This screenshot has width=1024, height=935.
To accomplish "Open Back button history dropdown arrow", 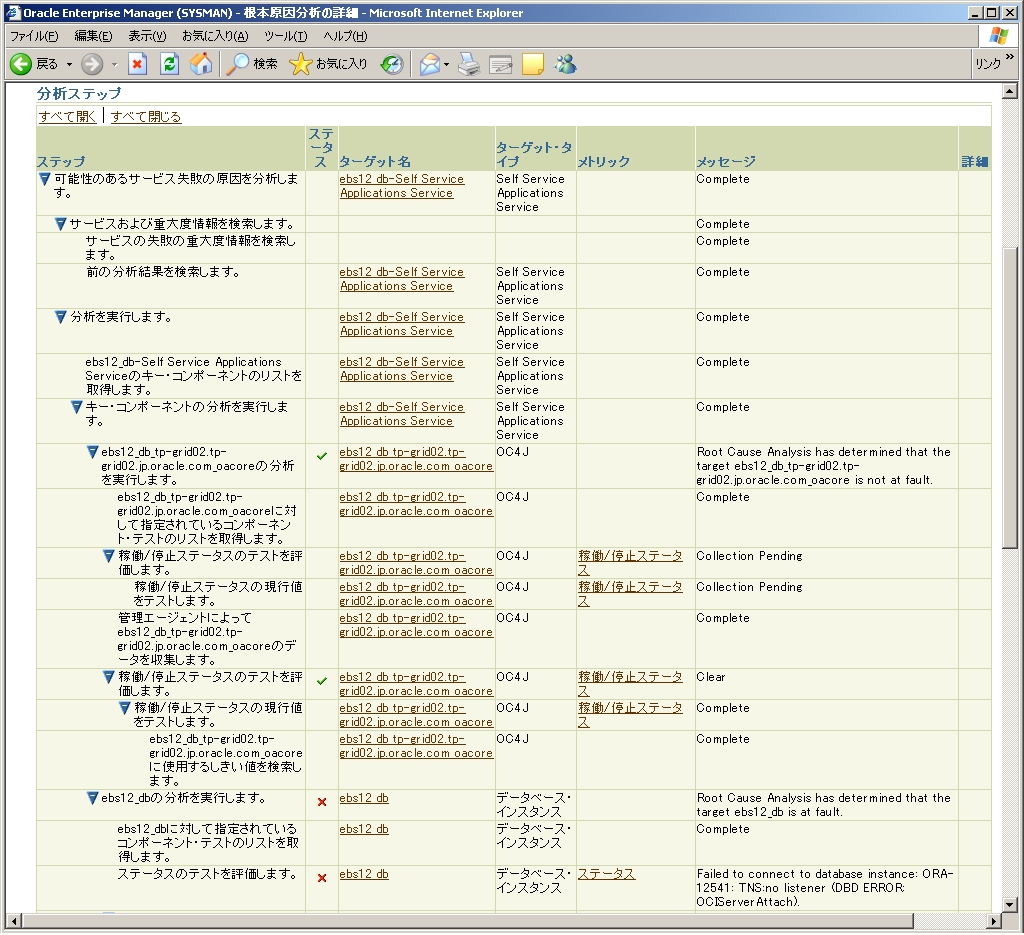I will pyautogui.click(x=69, y=65).
